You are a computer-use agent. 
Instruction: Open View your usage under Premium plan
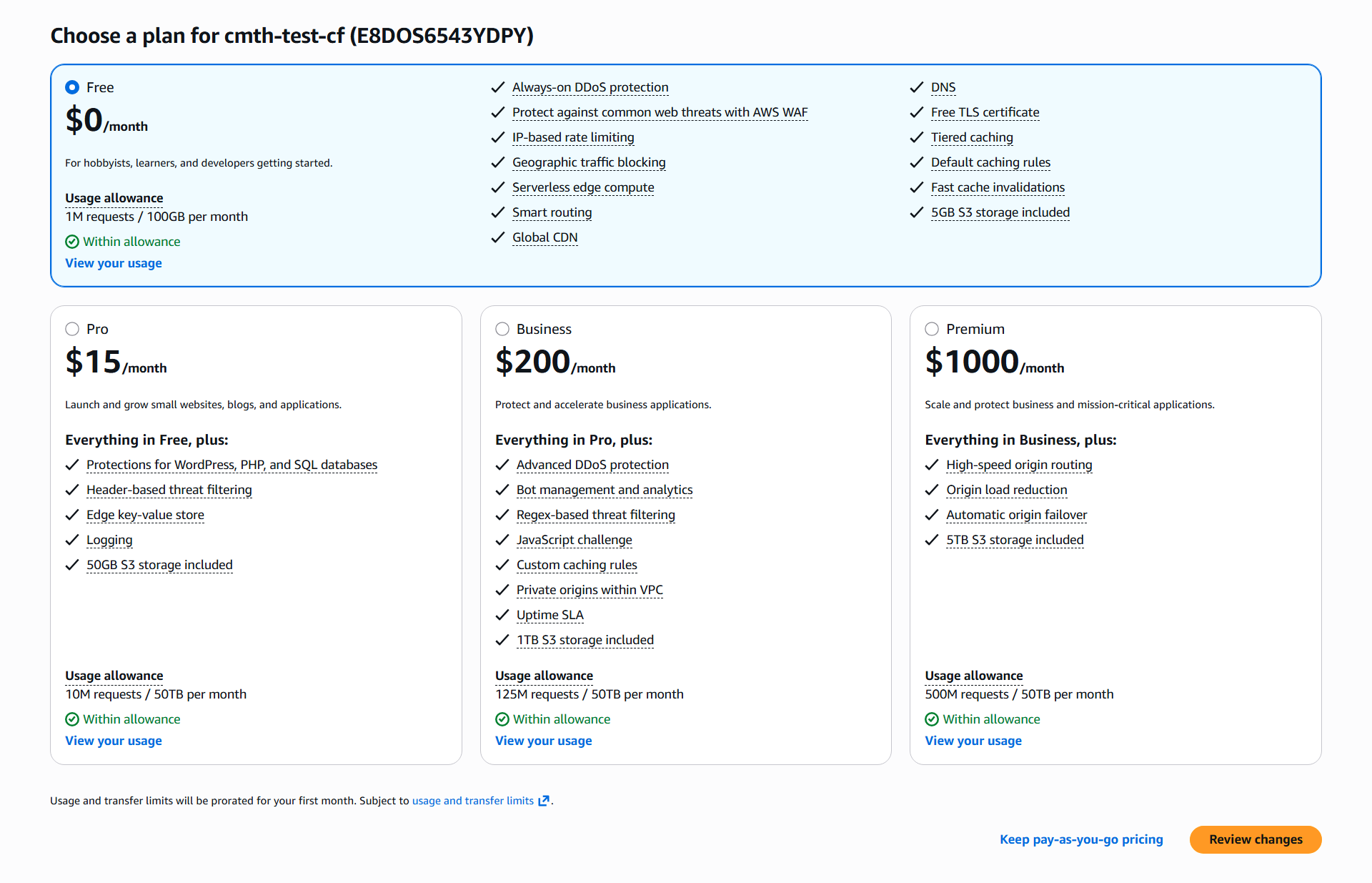coord(973,741)
